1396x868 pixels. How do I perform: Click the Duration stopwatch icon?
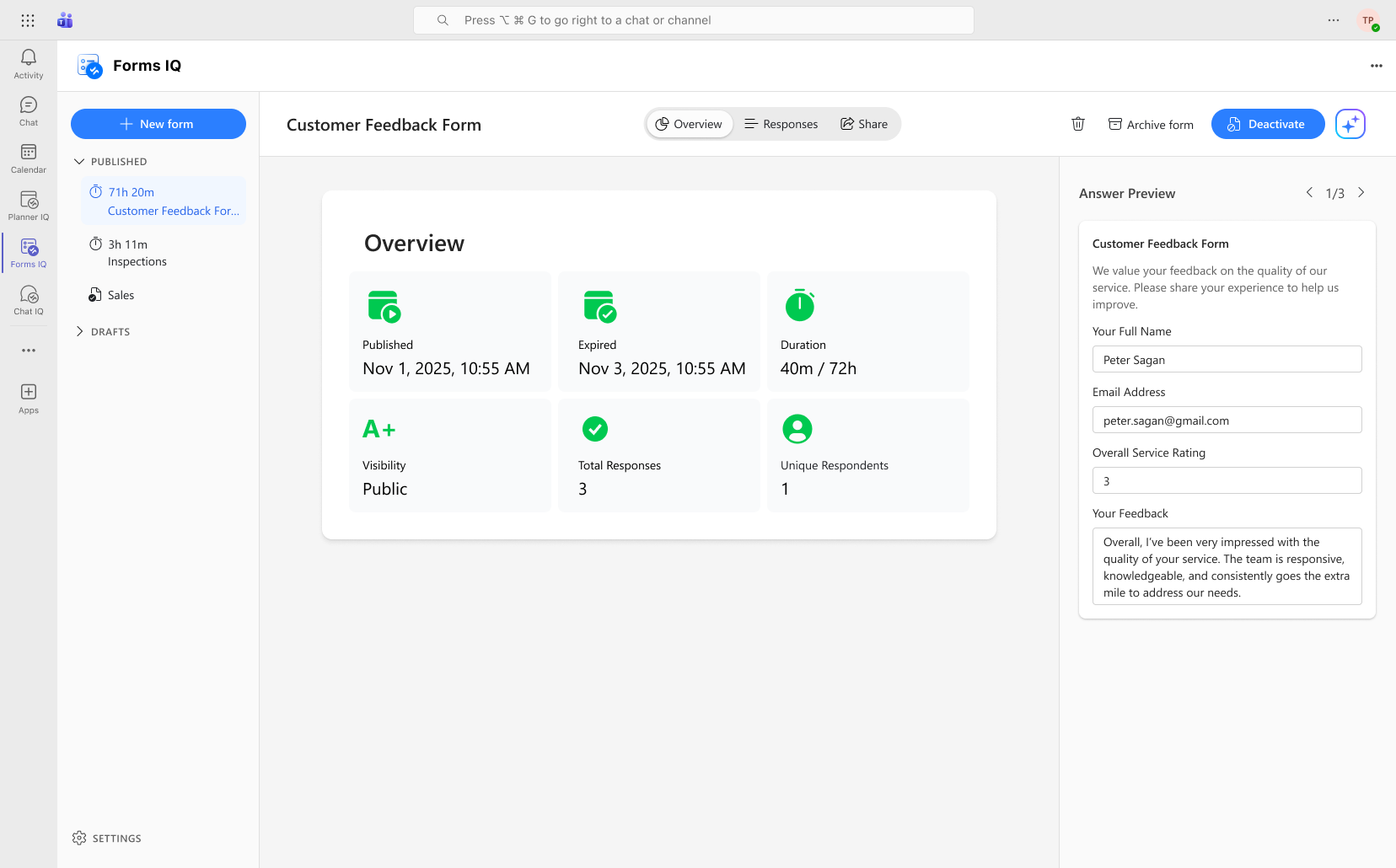click(x=800, y=305)
